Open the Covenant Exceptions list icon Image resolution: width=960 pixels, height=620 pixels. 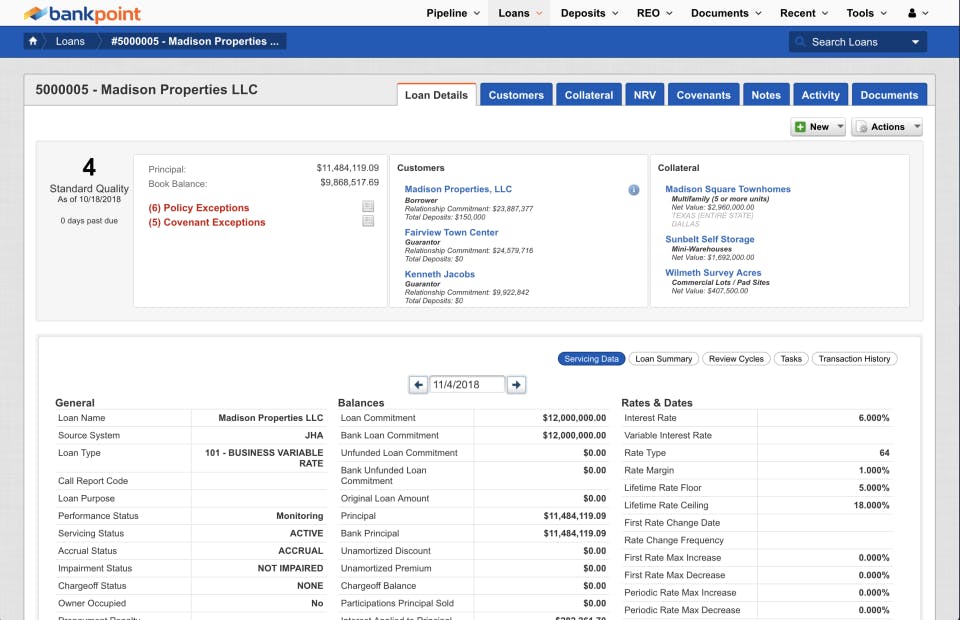tap(368, 221)
